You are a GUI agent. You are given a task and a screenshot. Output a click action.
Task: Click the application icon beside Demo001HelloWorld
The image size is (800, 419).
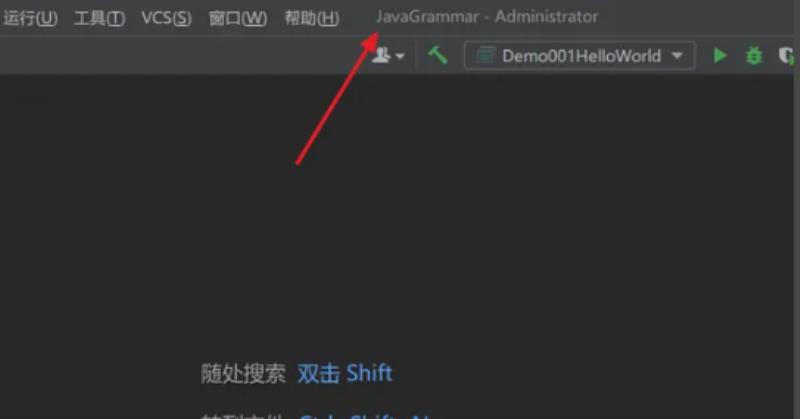pyautogui.click(x=485, y=56)
